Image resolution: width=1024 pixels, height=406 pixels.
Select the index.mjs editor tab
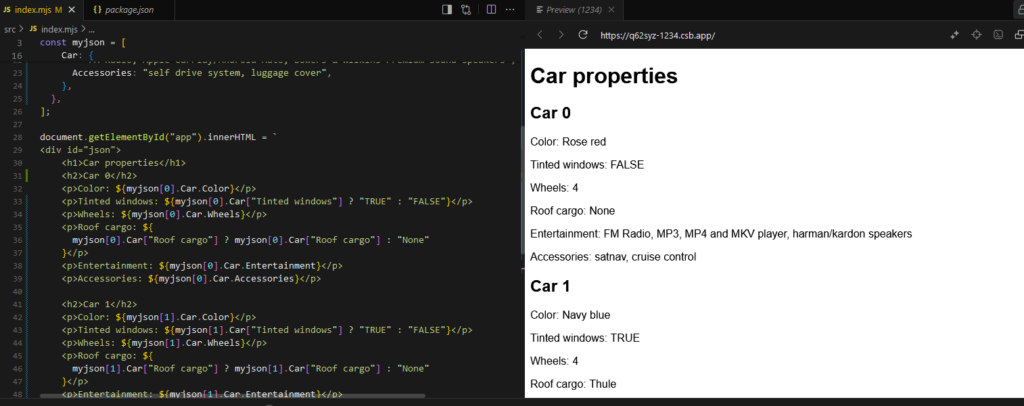[41, 10]
